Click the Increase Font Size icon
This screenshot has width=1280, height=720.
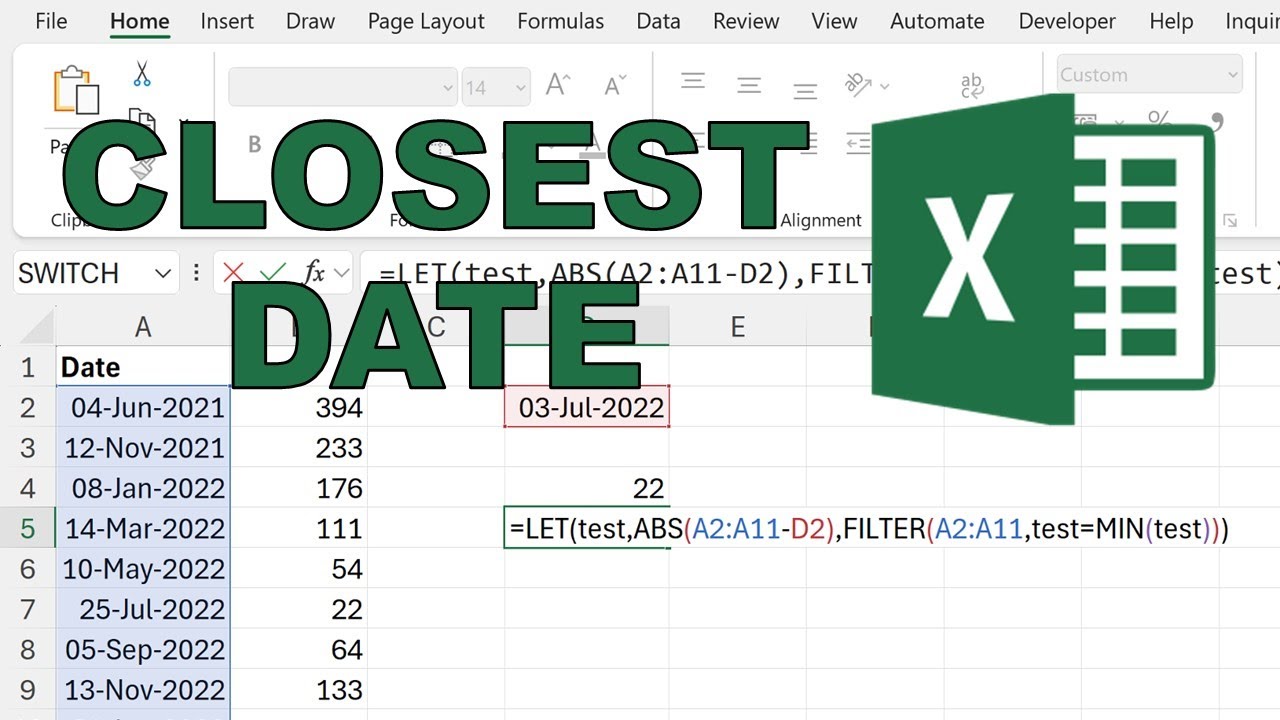[x=558, y=86]
